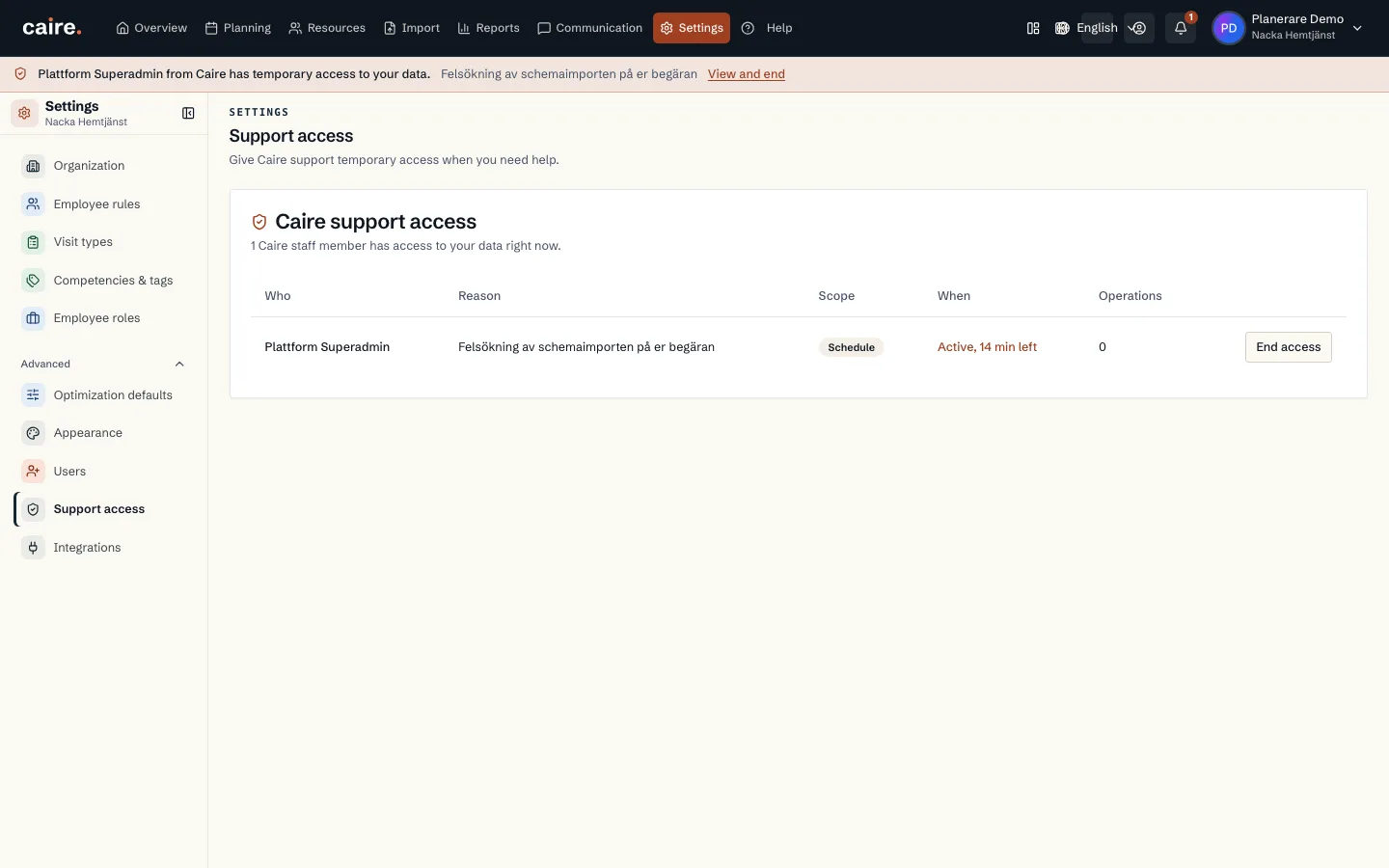Click the Visit types clipboard icon
Image resolution: width=1389 pixels, height=868 pixels.
(33, 242)
